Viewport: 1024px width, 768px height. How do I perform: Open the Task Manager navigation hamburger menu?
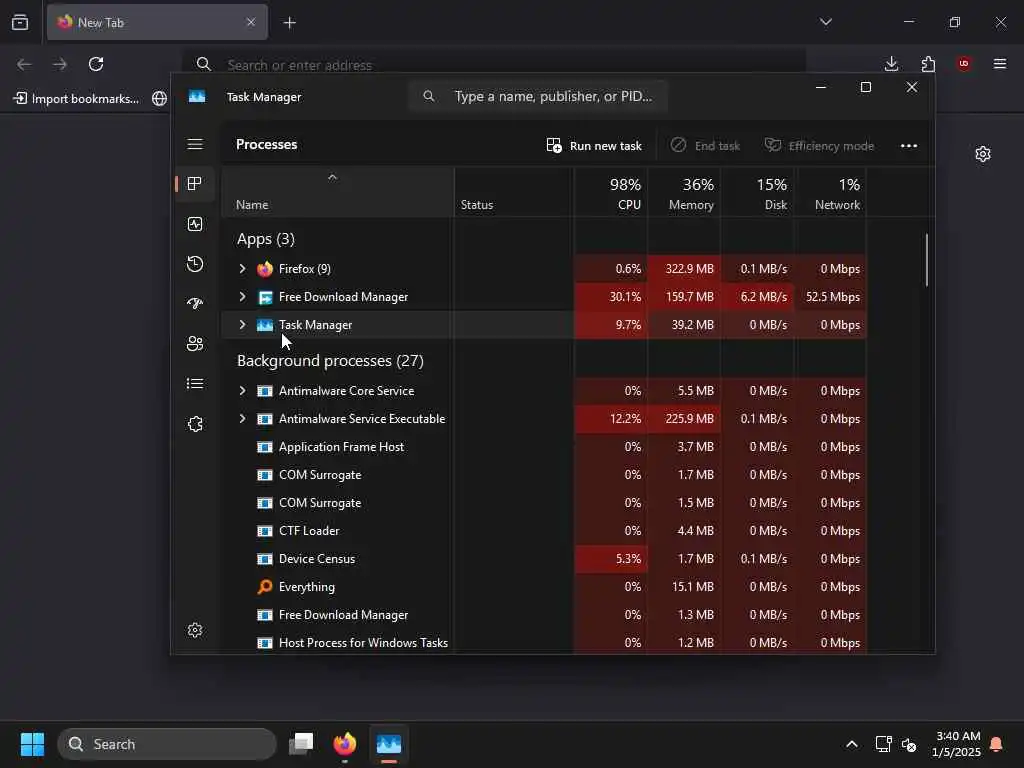coord(195,144)
